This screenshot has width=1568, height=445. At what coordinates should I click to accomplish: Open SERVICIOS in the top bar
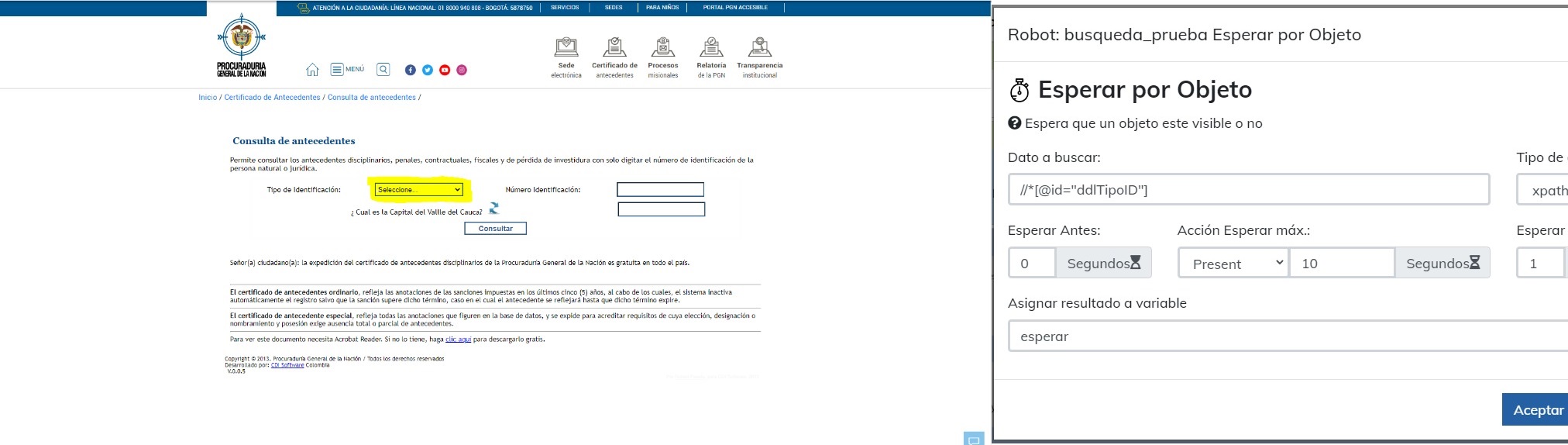tap(565, 8)
